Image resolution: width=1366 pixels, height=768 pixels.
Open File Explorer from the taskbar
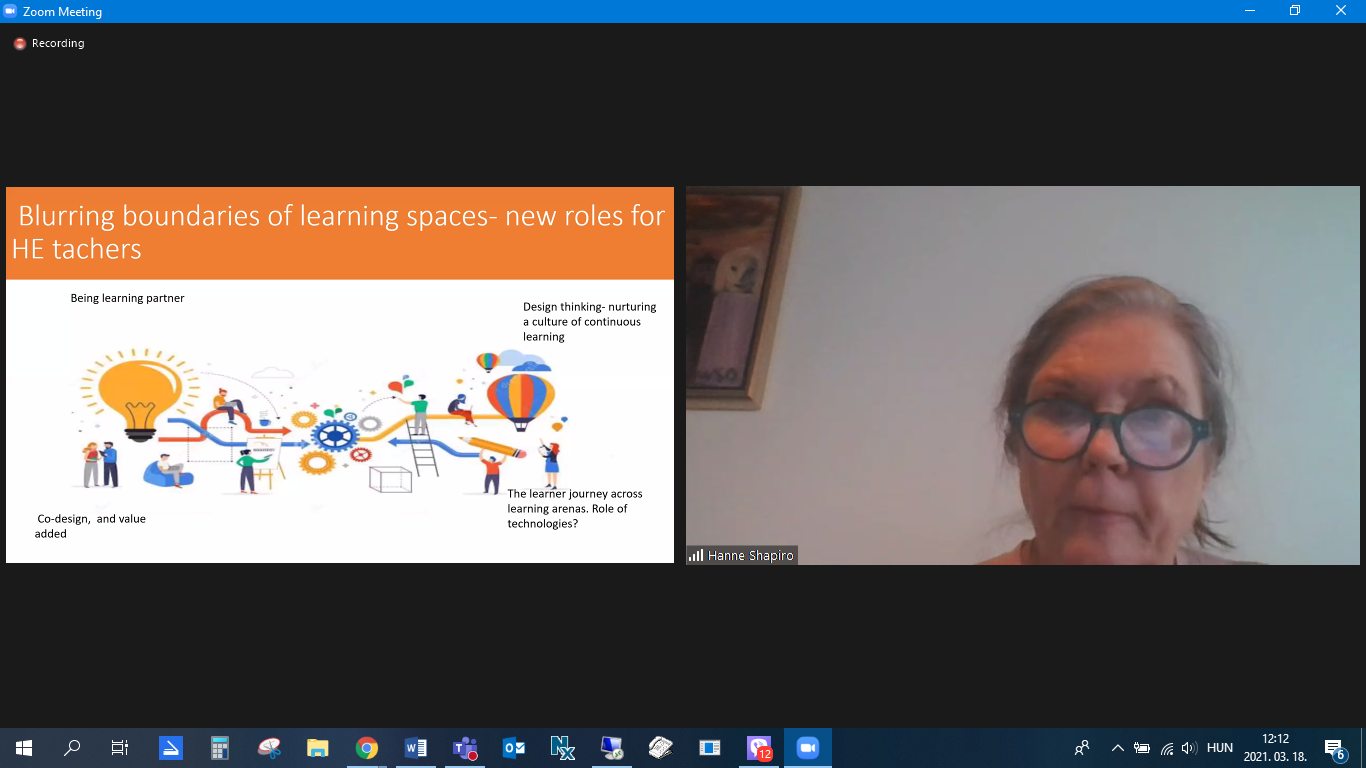[x=318, y=748]
